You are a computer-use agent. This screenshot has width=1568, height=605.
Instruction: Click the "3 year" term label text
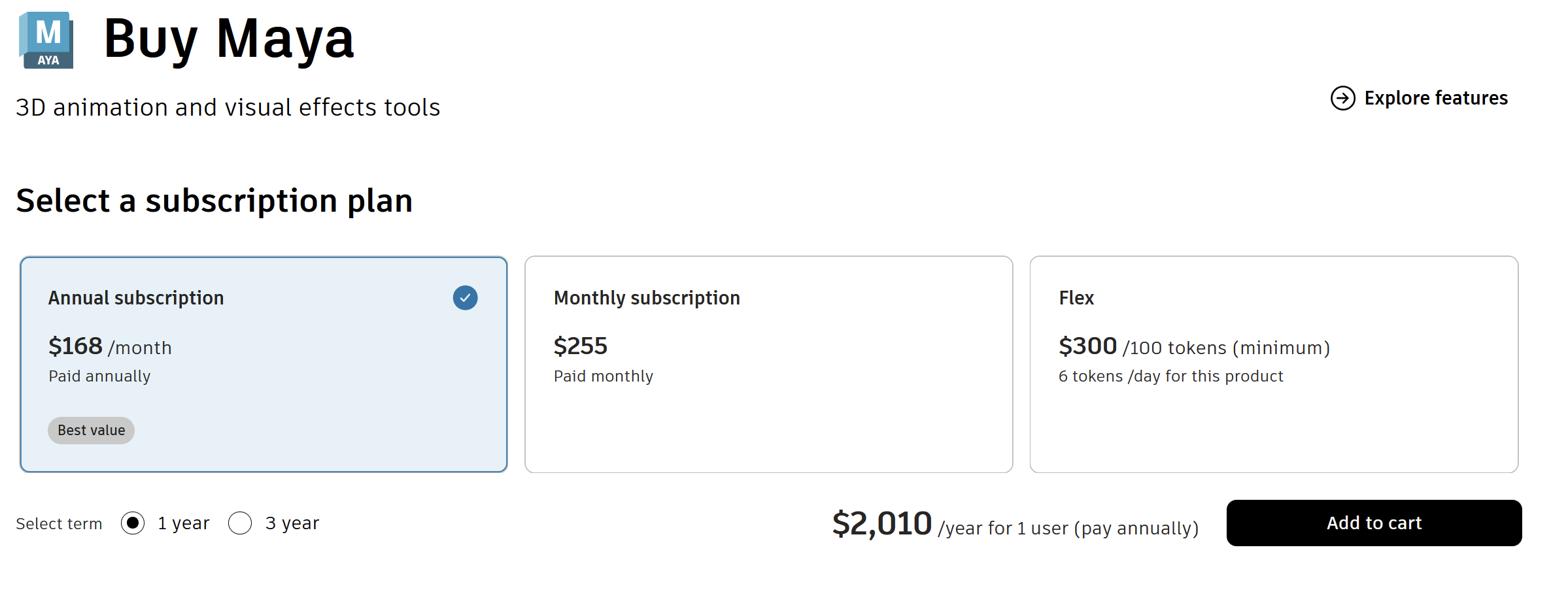coord(292,523)
